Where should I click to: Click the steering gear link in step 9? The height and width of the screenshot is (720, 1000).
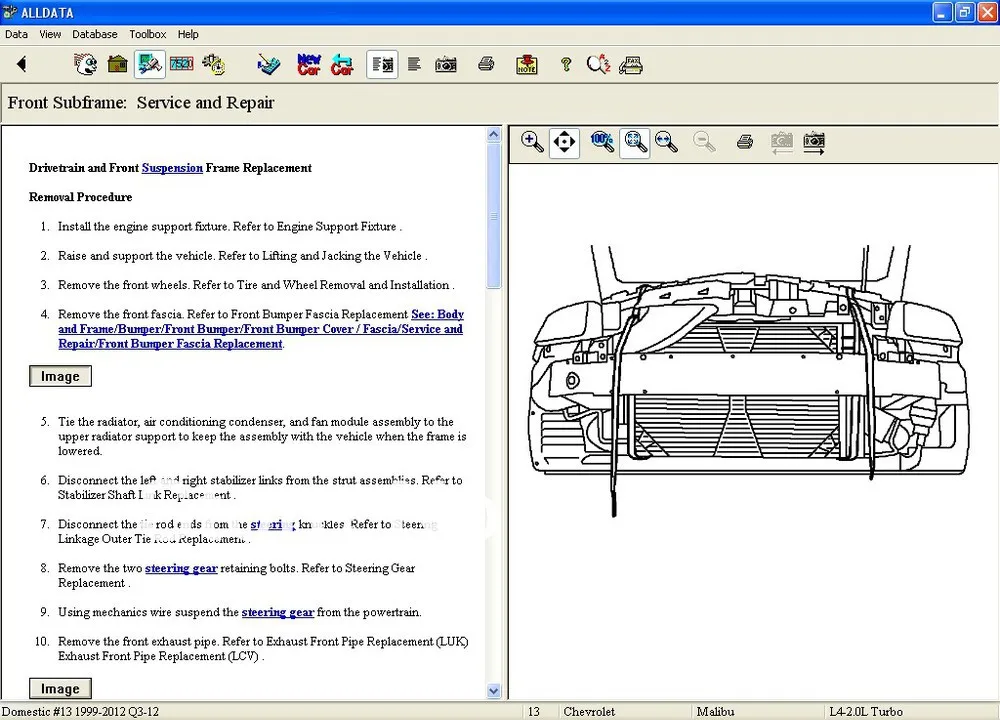point(277,612)
